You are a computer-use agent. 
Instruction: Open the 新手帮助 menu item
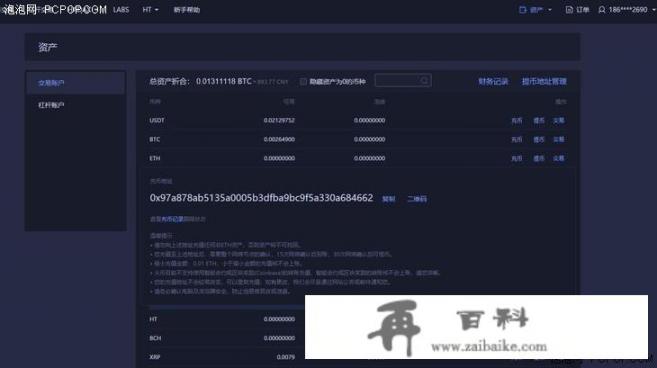pos(187,10)
